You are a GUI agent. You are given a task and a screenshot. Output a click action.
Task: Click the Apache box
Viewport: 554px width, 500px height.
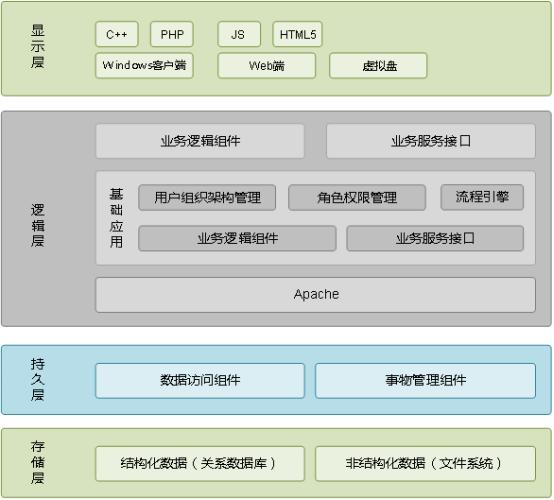click(316, 295)
